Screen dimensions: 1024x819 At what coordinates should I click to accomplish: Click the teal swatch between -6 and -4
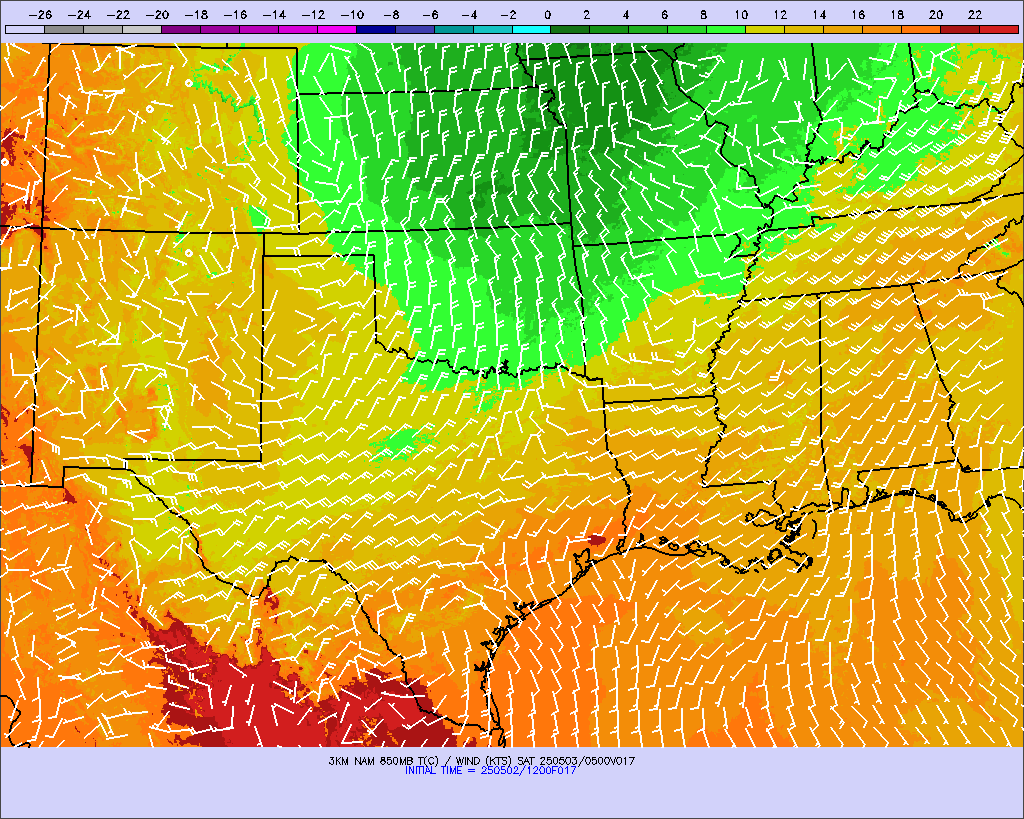(453, 29)
